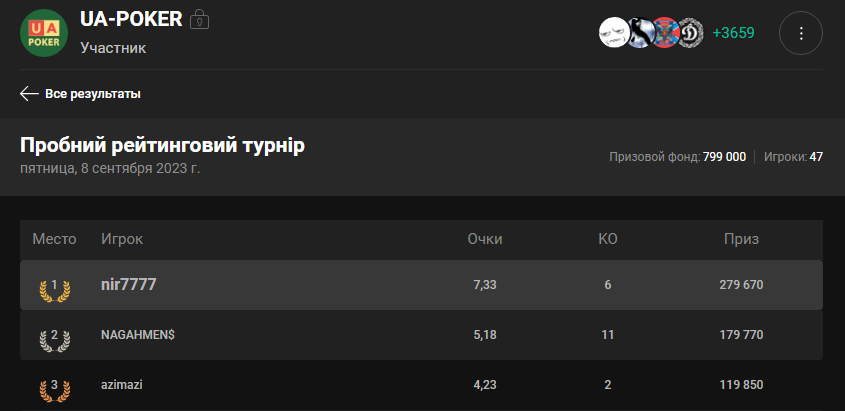Screen dimensions: 845x411
Task: Select the red flag member avatar
Action: [x=665, y=33]
